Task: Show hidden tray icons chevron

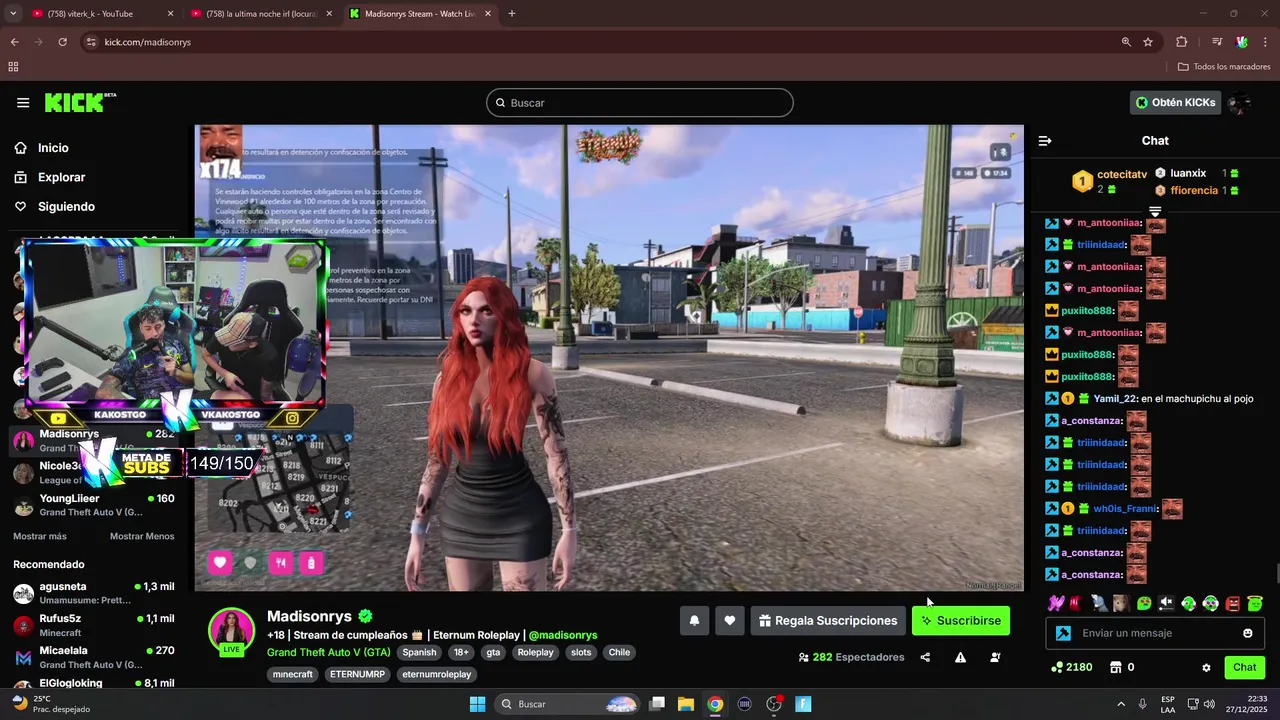Action: pos(1120,704)
